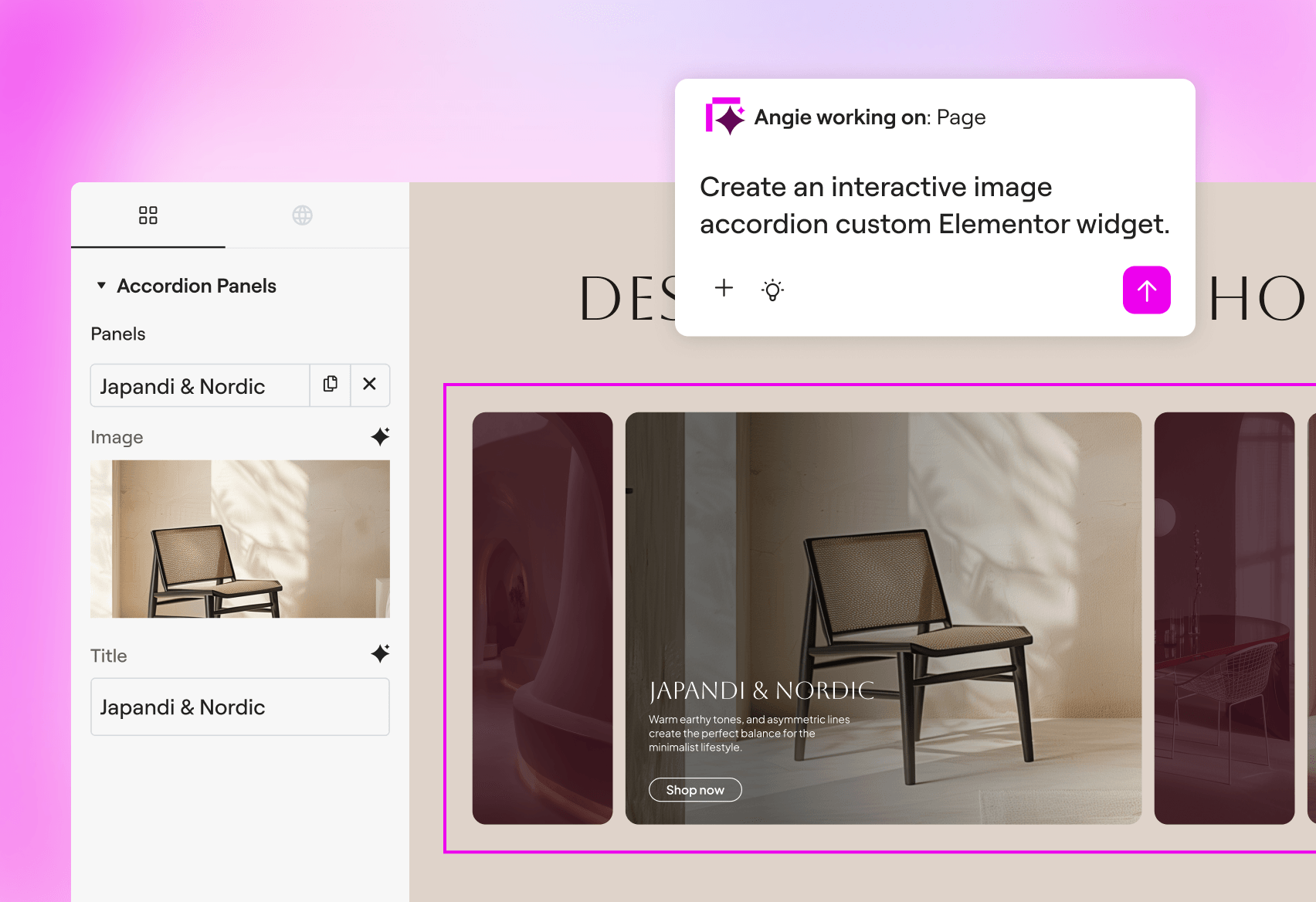Image resolution: width=1316 pixels, height=902 pixels.
Task: Click into the Title text input field
Action: tap(239, 707)
